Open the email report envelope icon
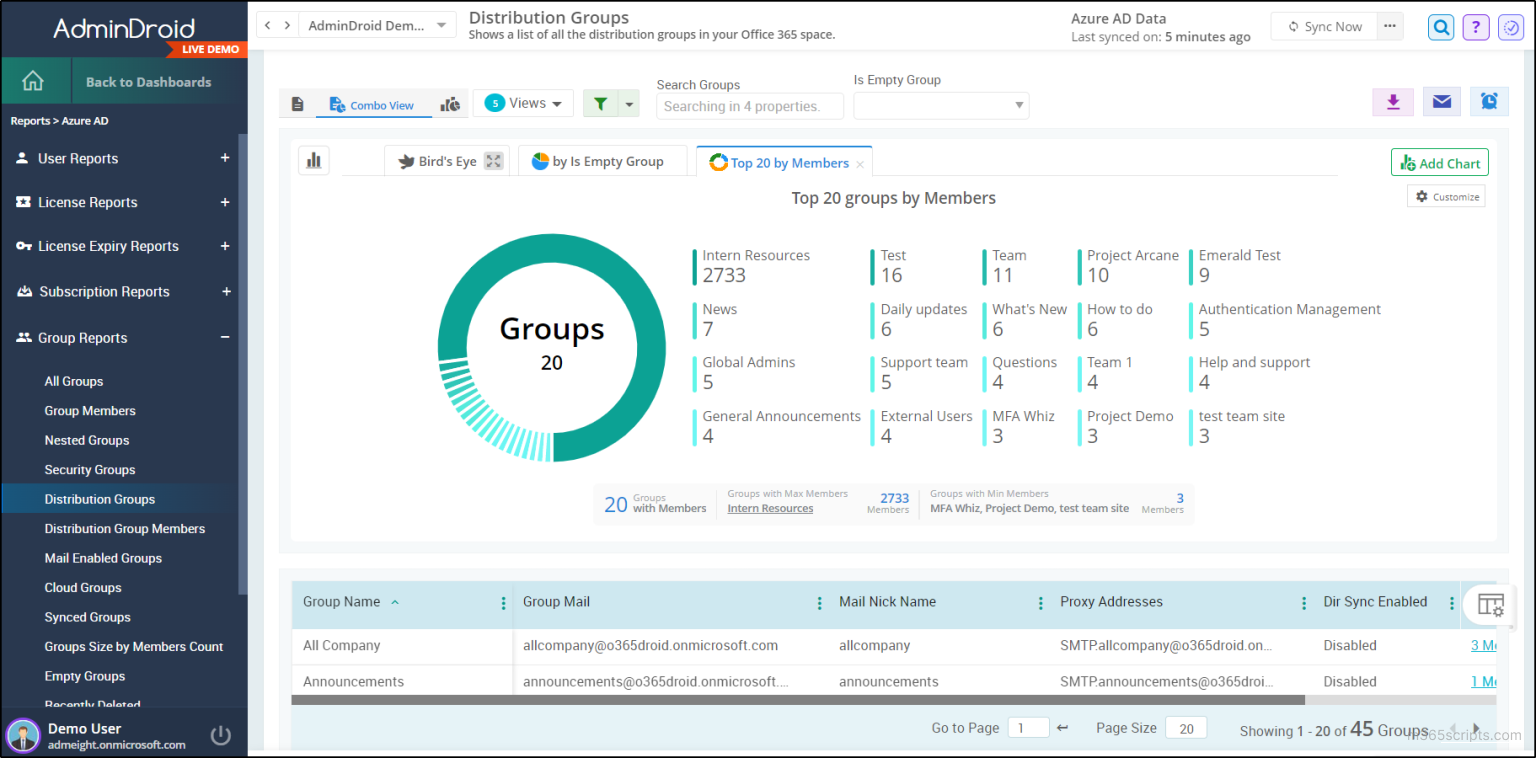This screenshot has width=1536, height=758. coord(1441,101)
